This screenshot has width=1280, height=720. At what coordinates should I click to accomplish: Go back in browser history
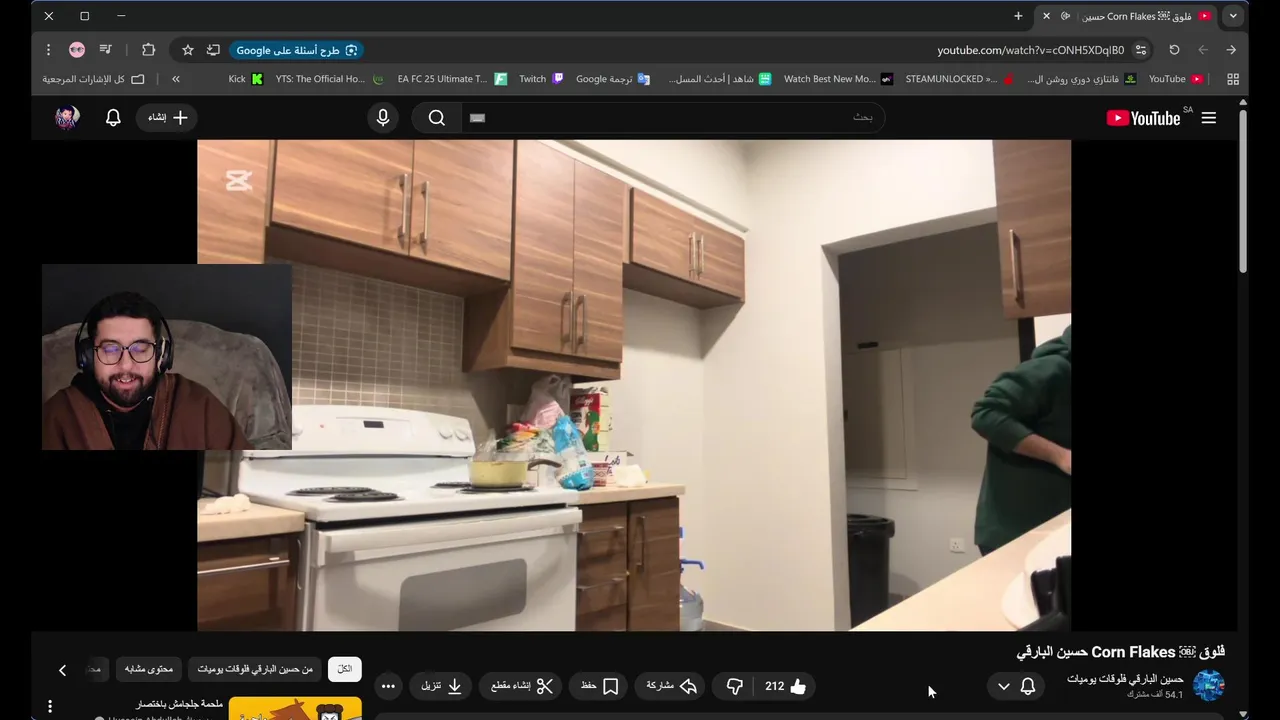pyautogui.click(x=1231, y=50)
